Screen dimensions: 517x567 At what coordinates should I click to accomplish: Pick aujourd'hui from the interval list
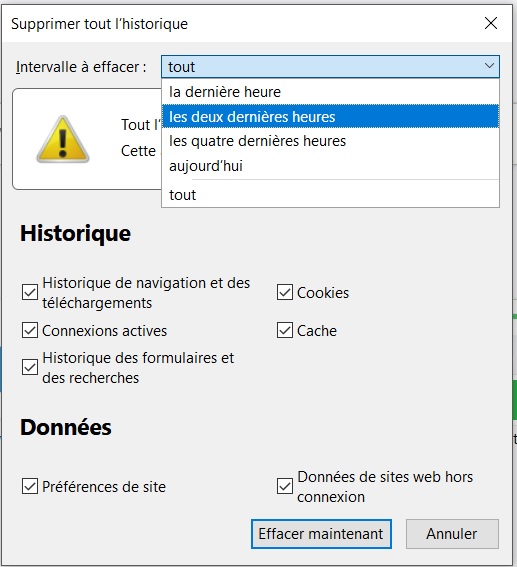point(330,166)
